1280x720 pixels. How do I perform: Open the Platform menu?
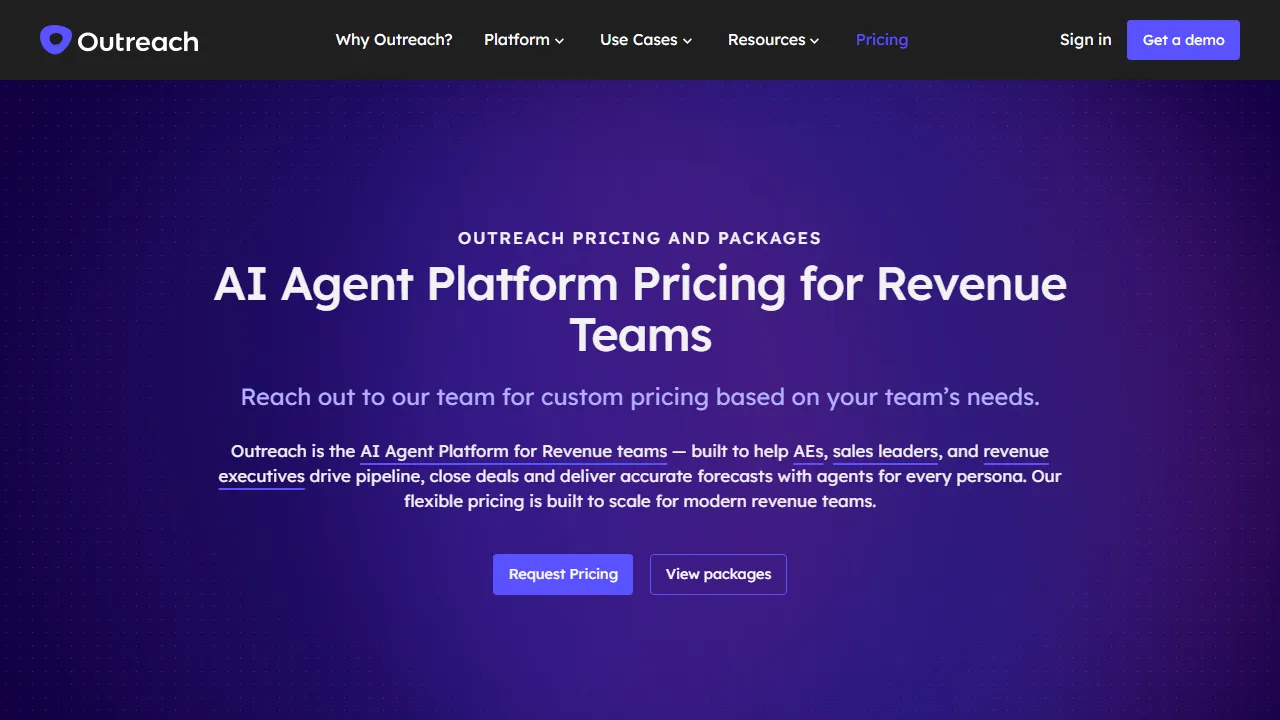point(524,40)
